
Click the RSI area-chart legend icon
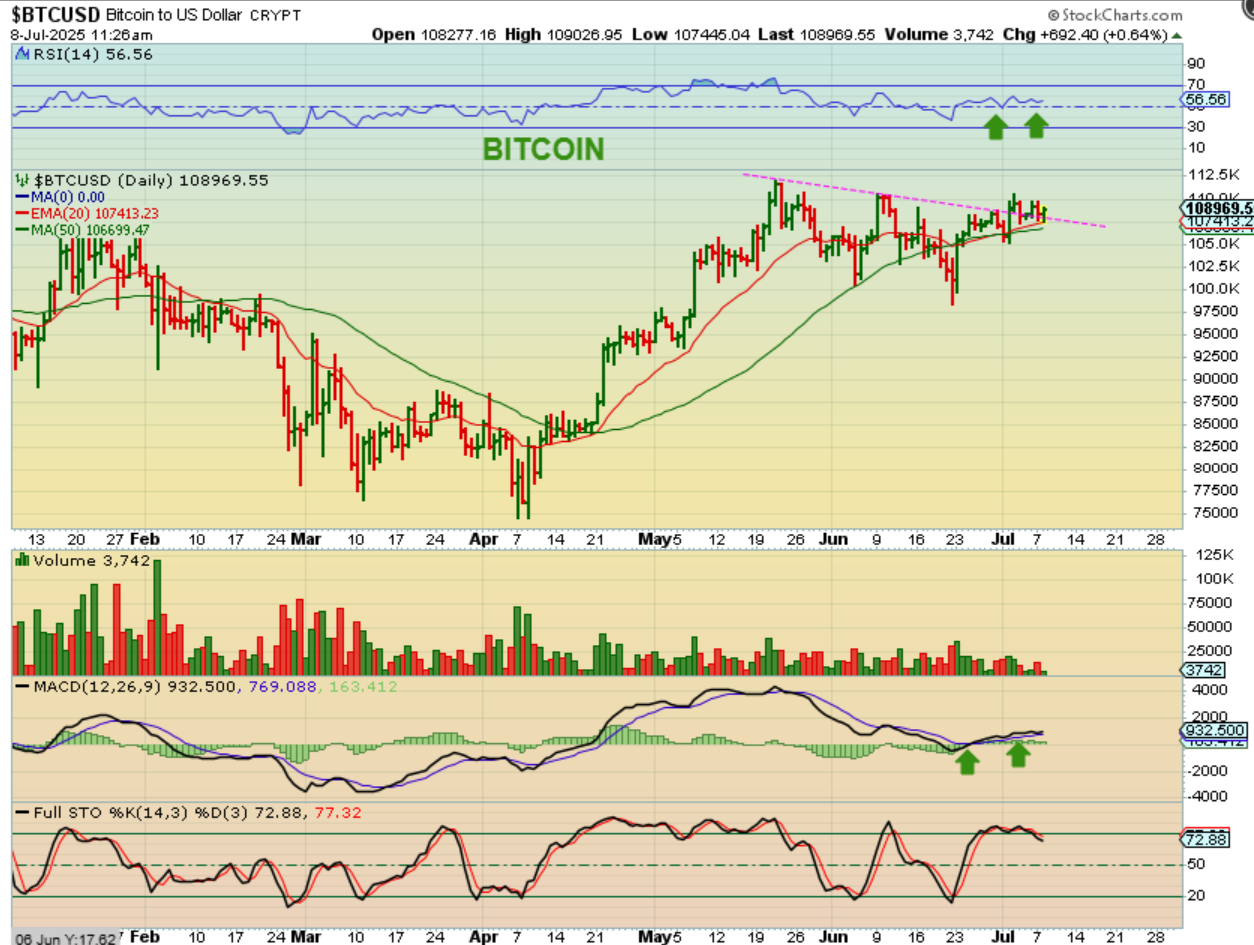[21, 55]
